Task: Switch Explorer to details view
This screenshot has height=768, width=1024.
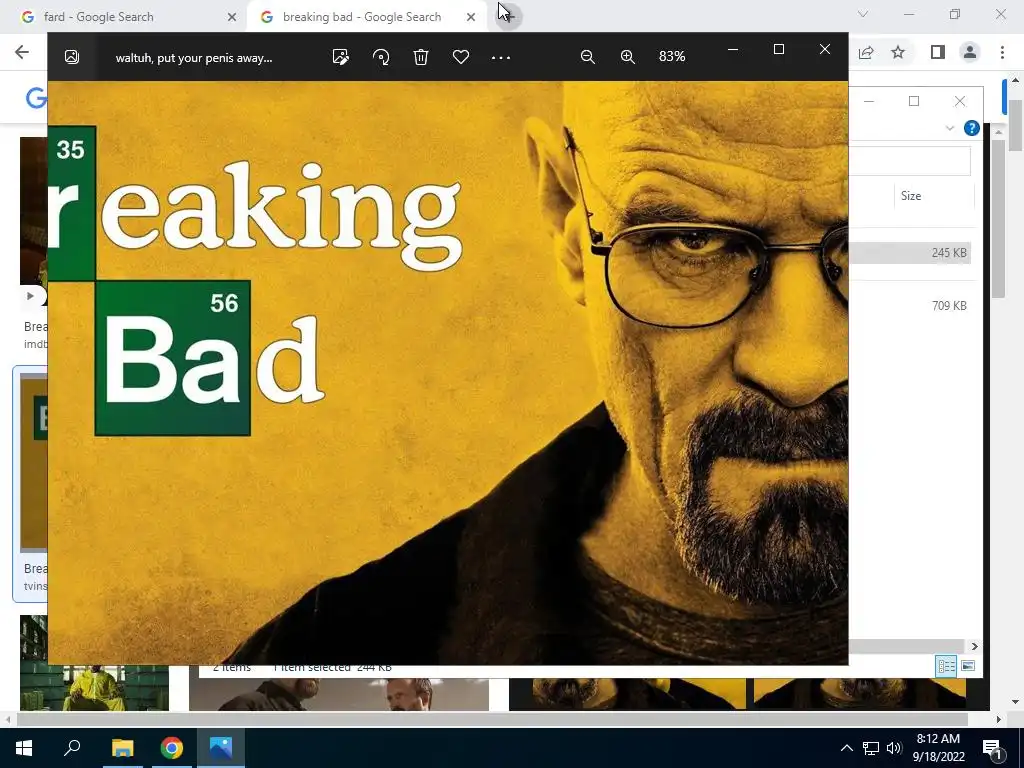Action: tap(946, 666)
